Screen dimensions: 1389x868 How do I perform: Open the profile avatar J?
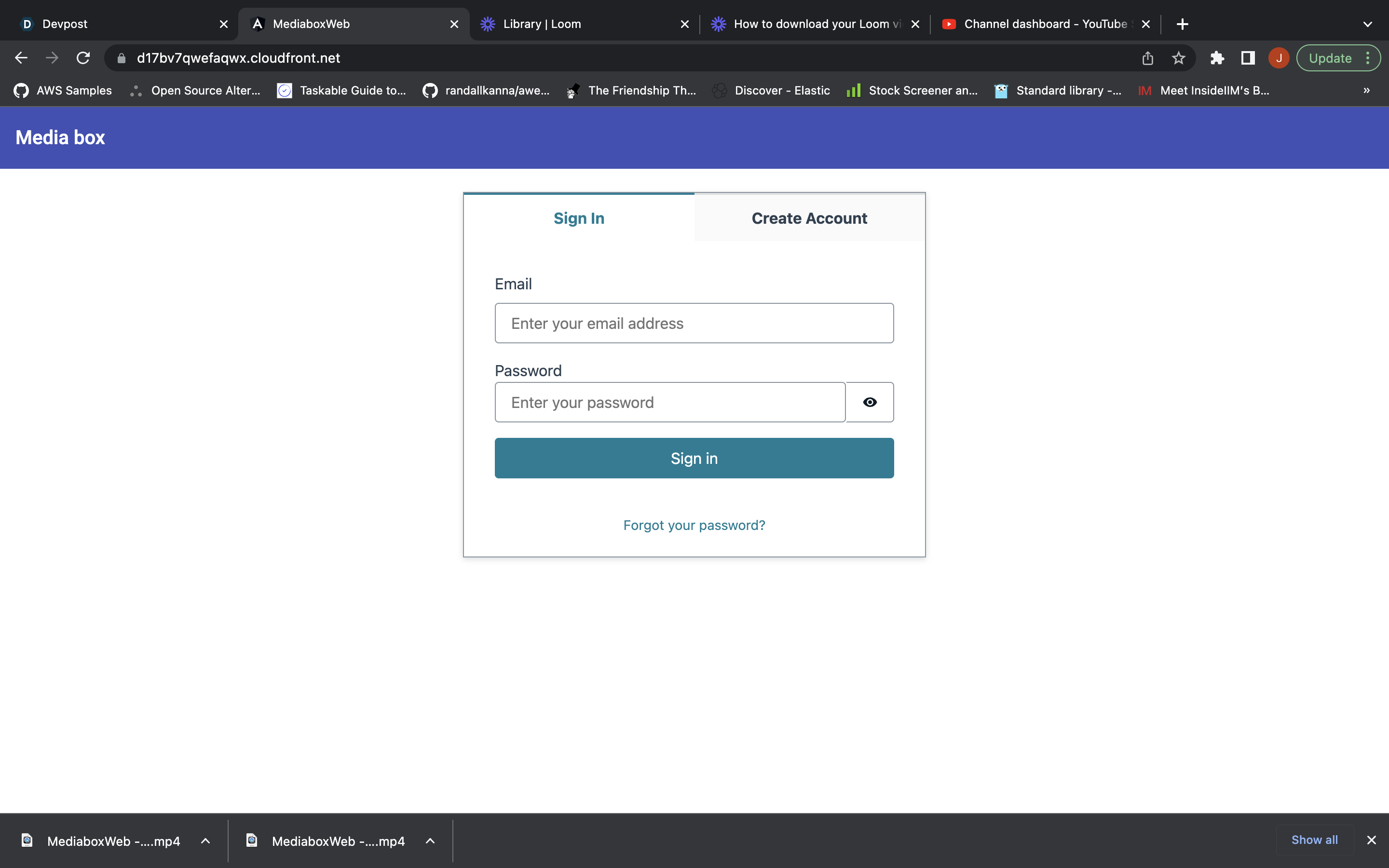[1279, 58]
